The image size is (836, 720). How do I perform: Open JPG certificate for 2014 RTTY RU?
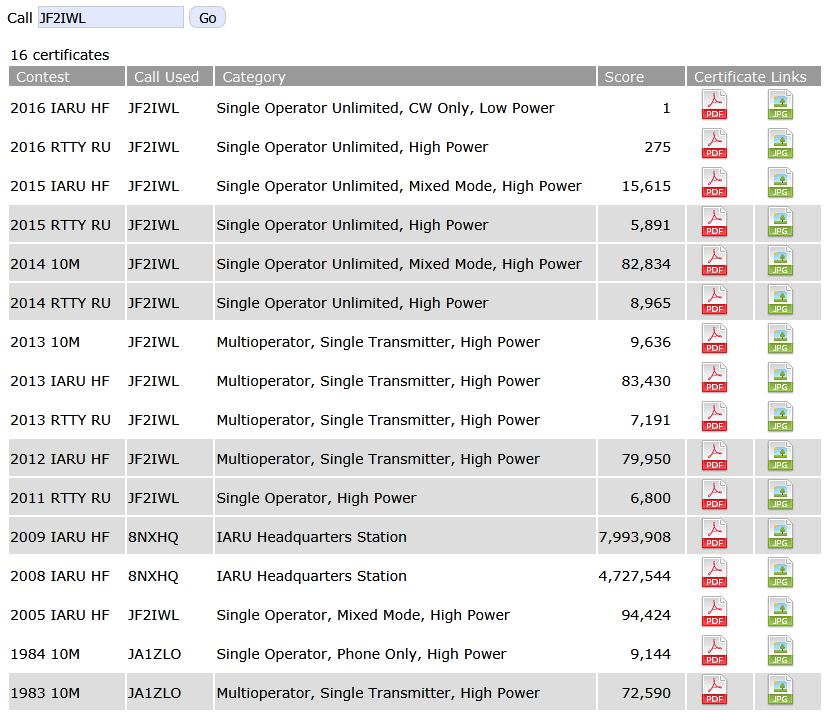[780, 300]
